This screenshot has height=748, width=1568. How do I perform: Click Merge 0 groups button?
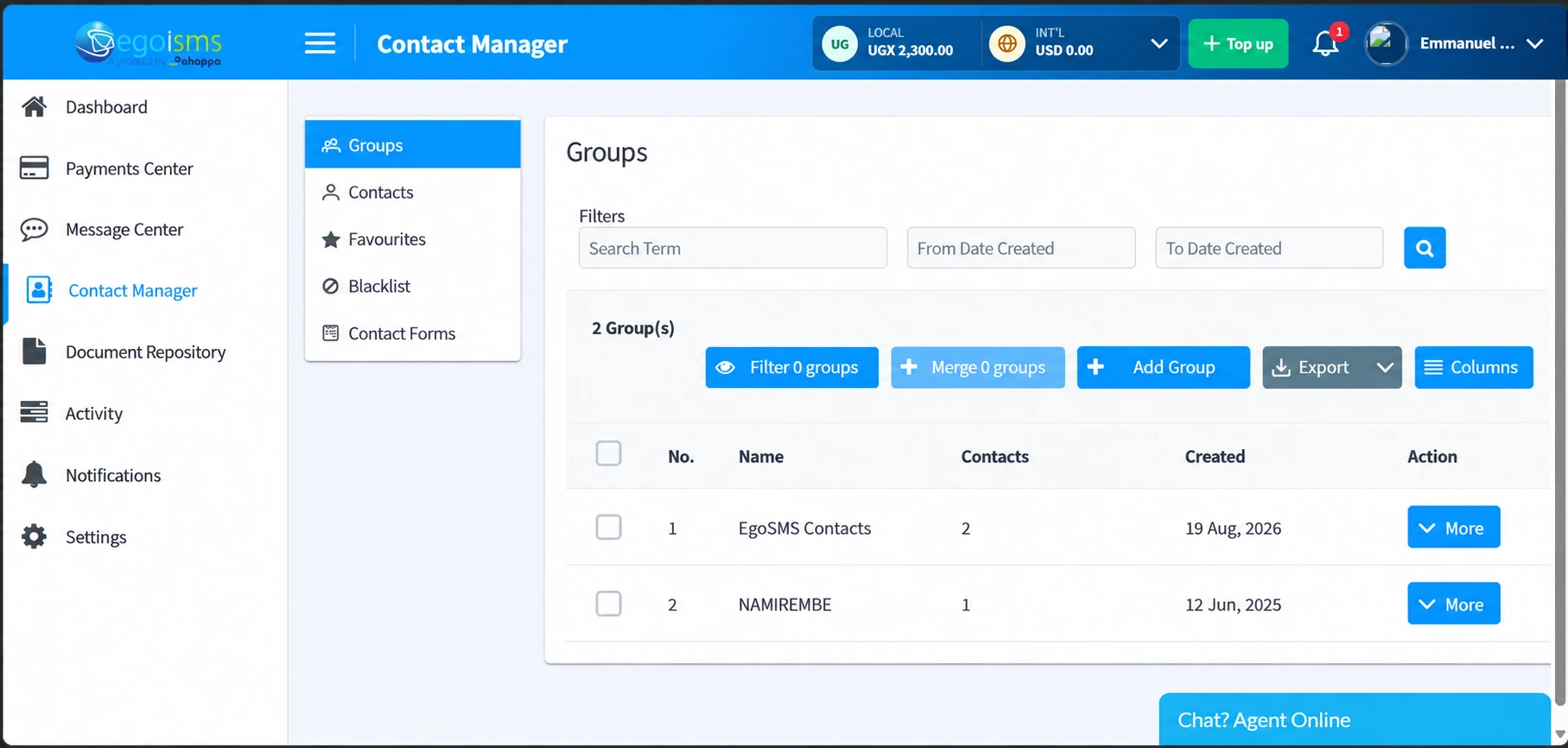978,367
